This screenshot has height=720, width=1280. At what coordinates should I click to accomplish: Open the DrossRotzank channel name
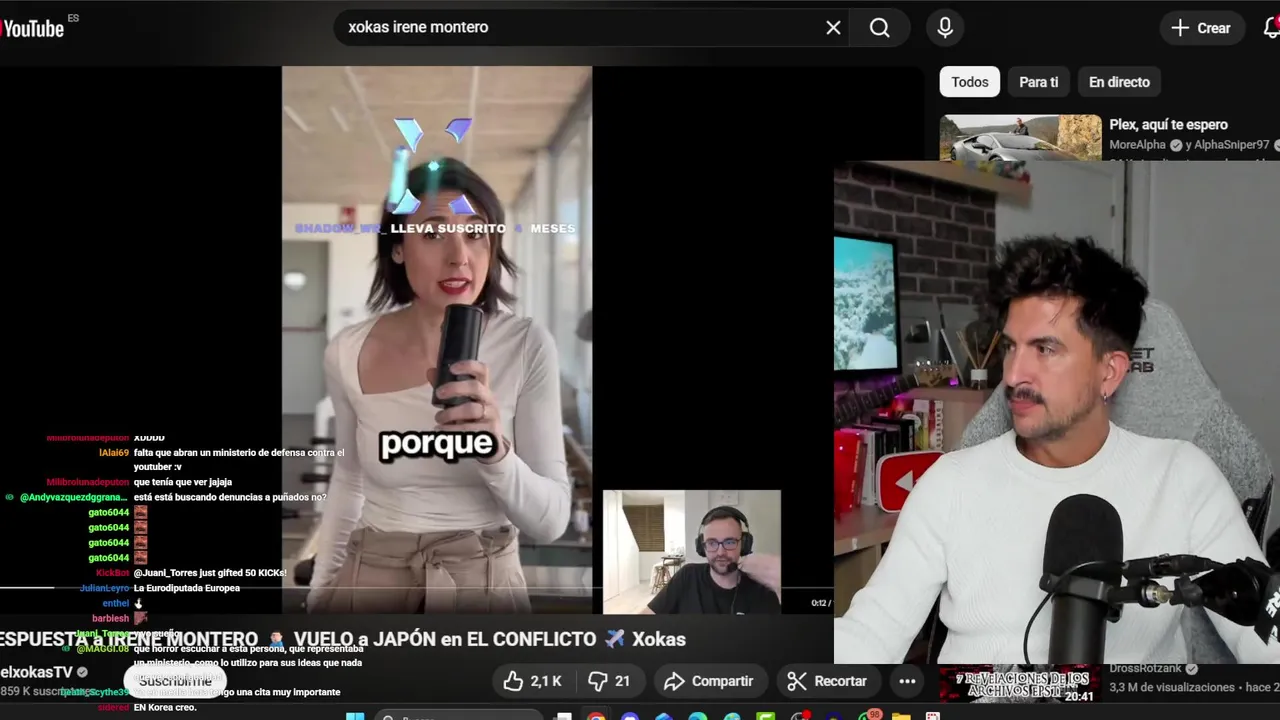coord(1146,668)
